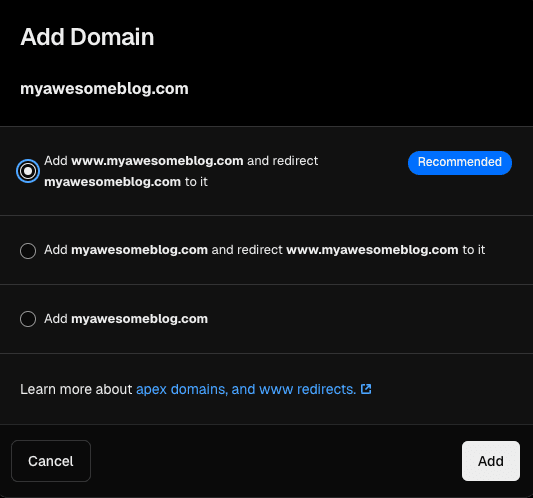The image size is (533, 498).
Task: Click the 'Add Domain' dialog title
Action: [x=87, y=37]
